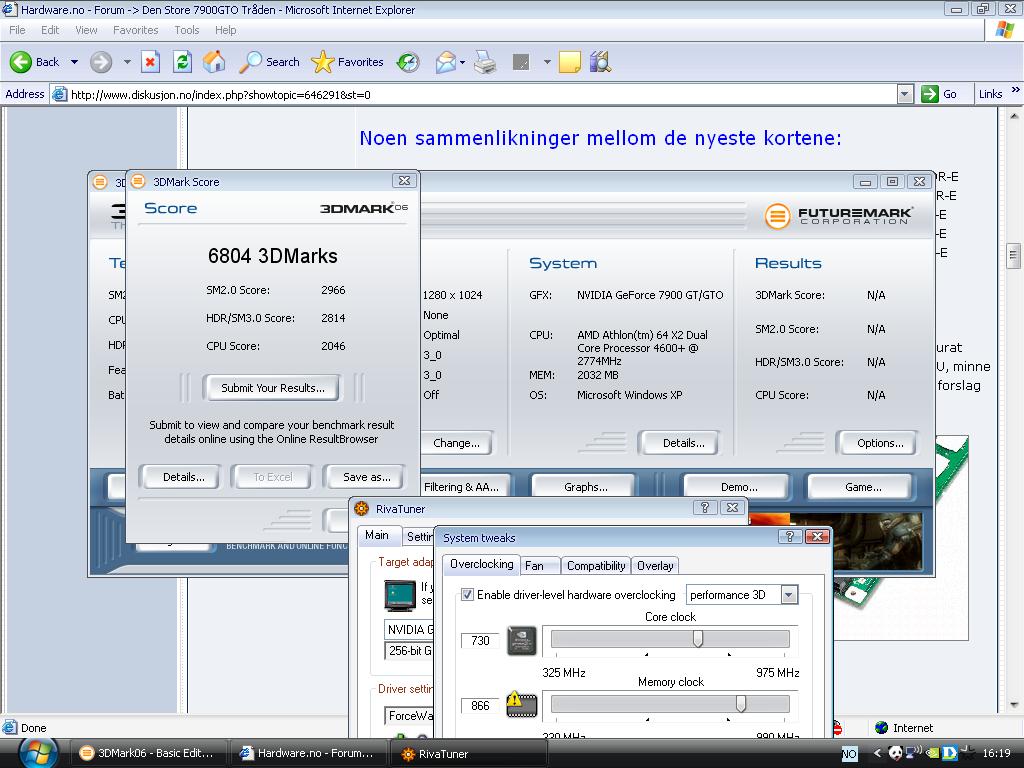Click Submit Your Results button
1024x768 pixels.
272,388
